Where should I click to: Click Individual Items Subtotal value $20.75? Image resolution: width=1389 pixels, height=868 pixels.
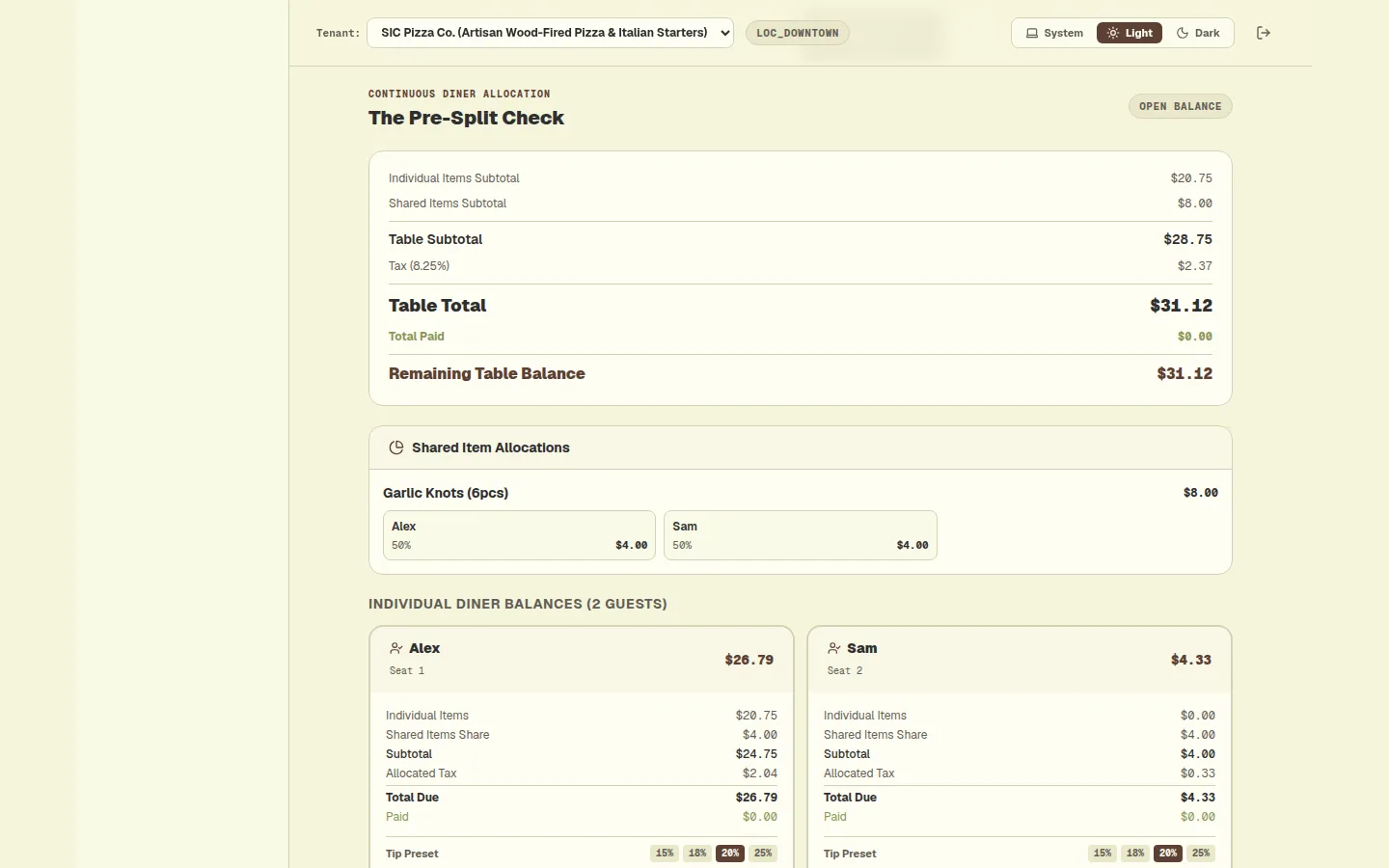pyautogui.click(x=1191, y=178)
